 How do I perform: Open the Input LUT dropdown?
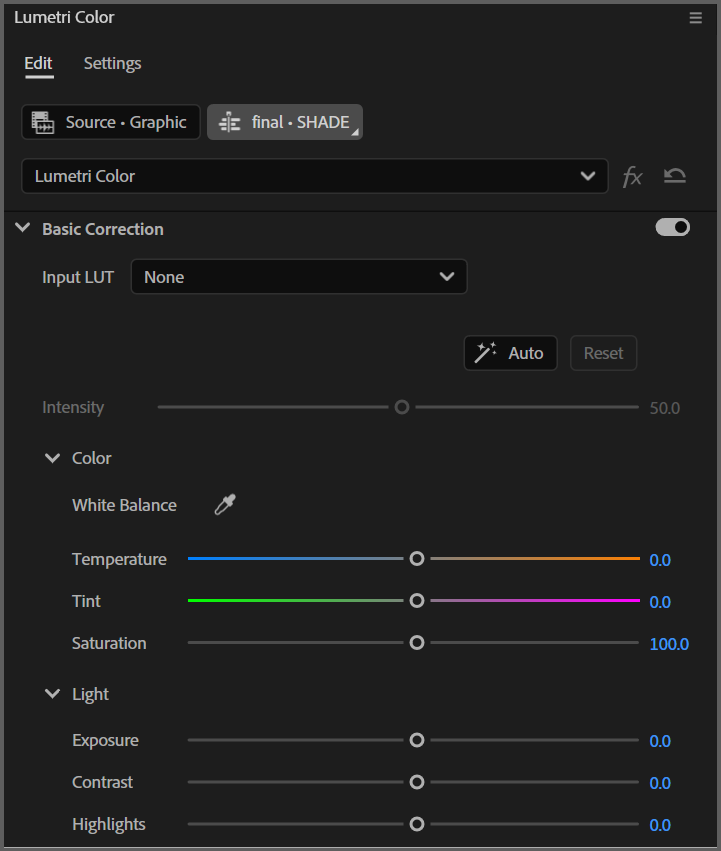tap(299, 277)
